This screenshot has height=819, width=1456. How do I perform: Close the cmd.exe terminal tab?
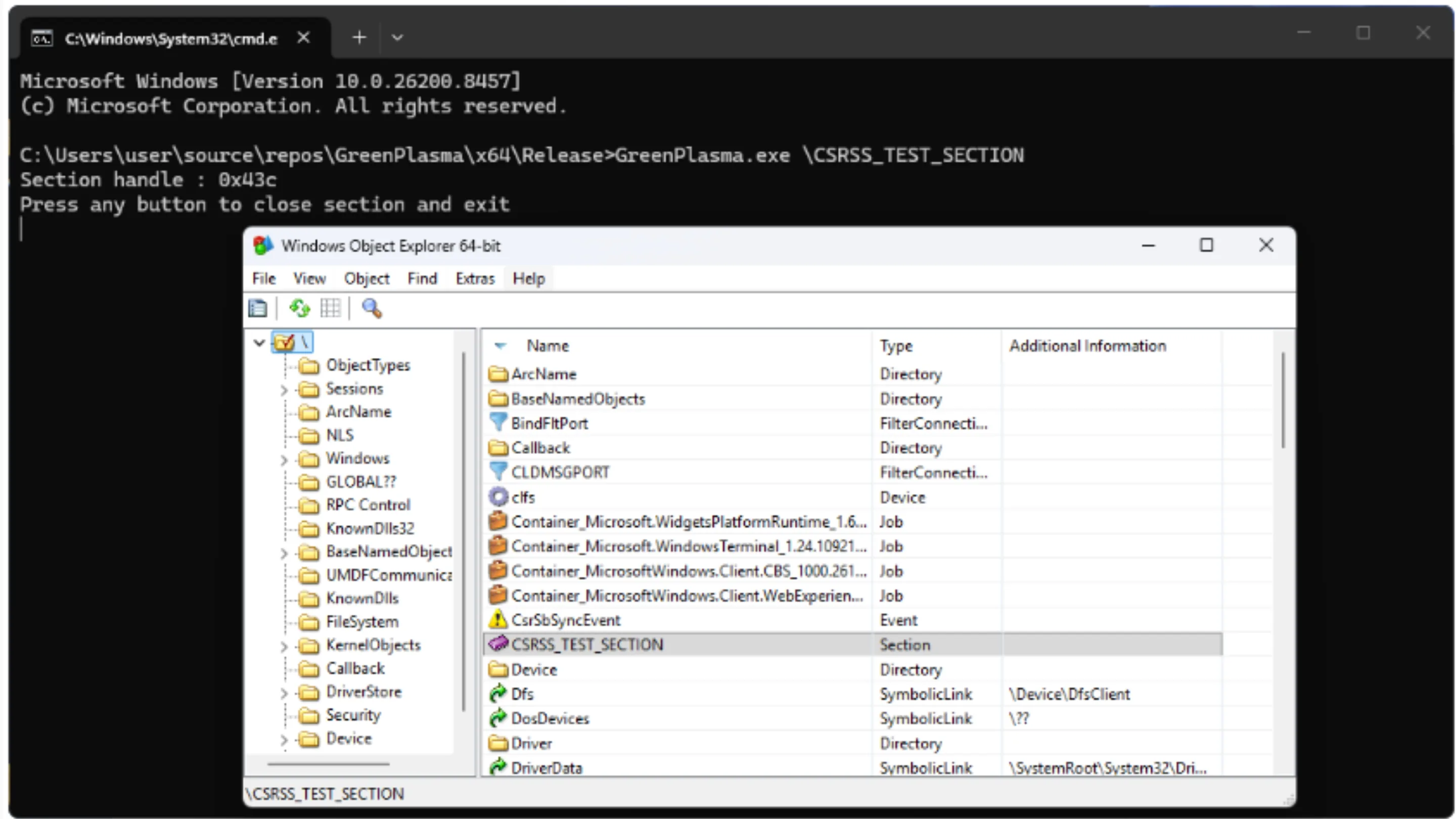coord(303,38)
